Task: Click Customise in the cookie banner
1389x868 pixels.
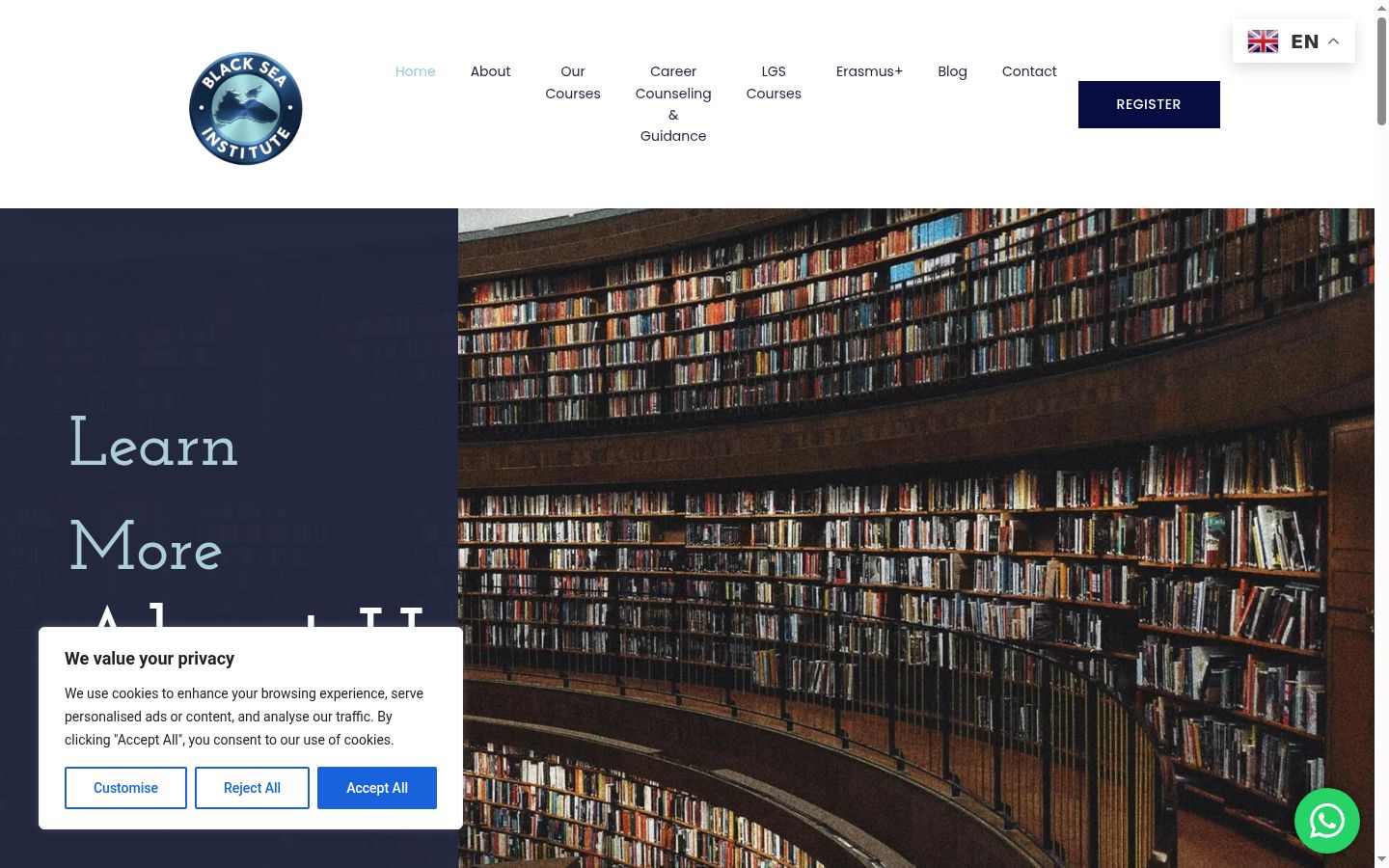Action: coord(125,788)
